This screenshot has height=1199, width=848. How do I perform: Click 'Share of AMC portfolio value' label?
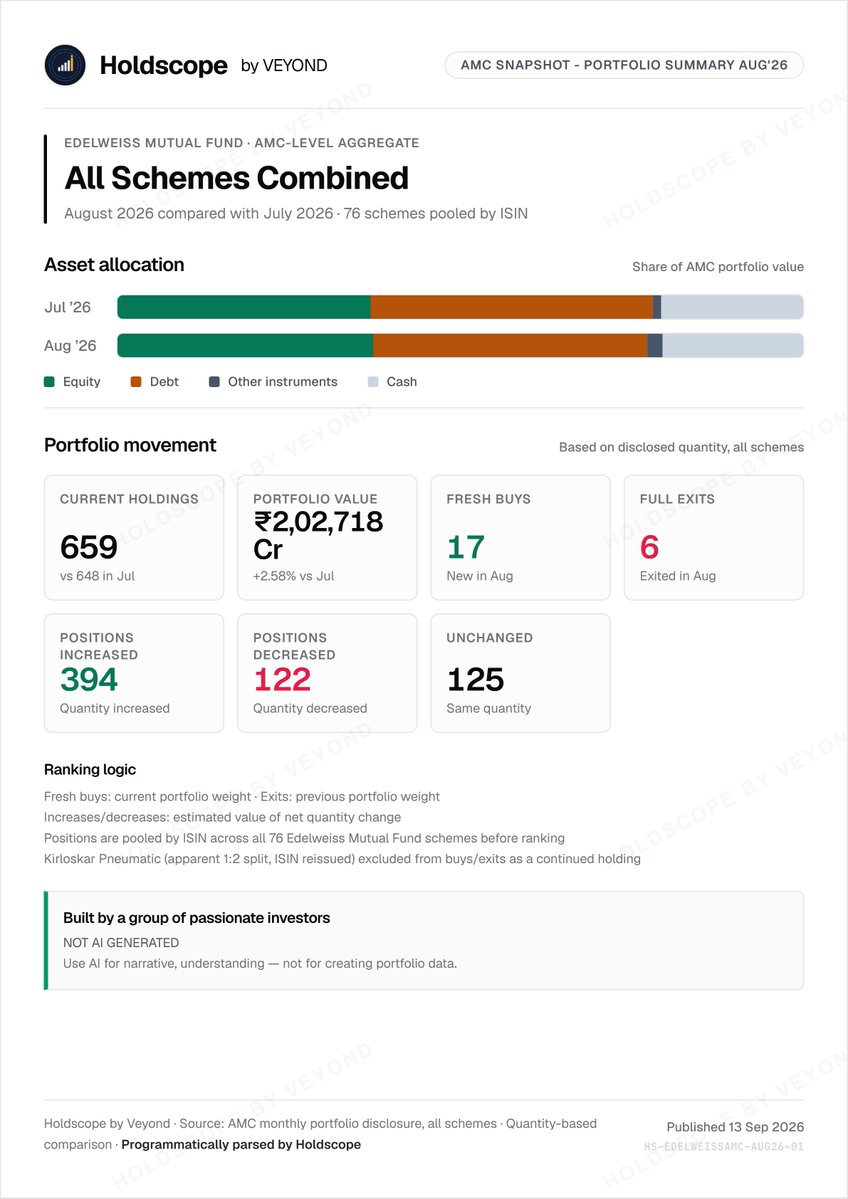pyautogui.click(x=718, y=267)
